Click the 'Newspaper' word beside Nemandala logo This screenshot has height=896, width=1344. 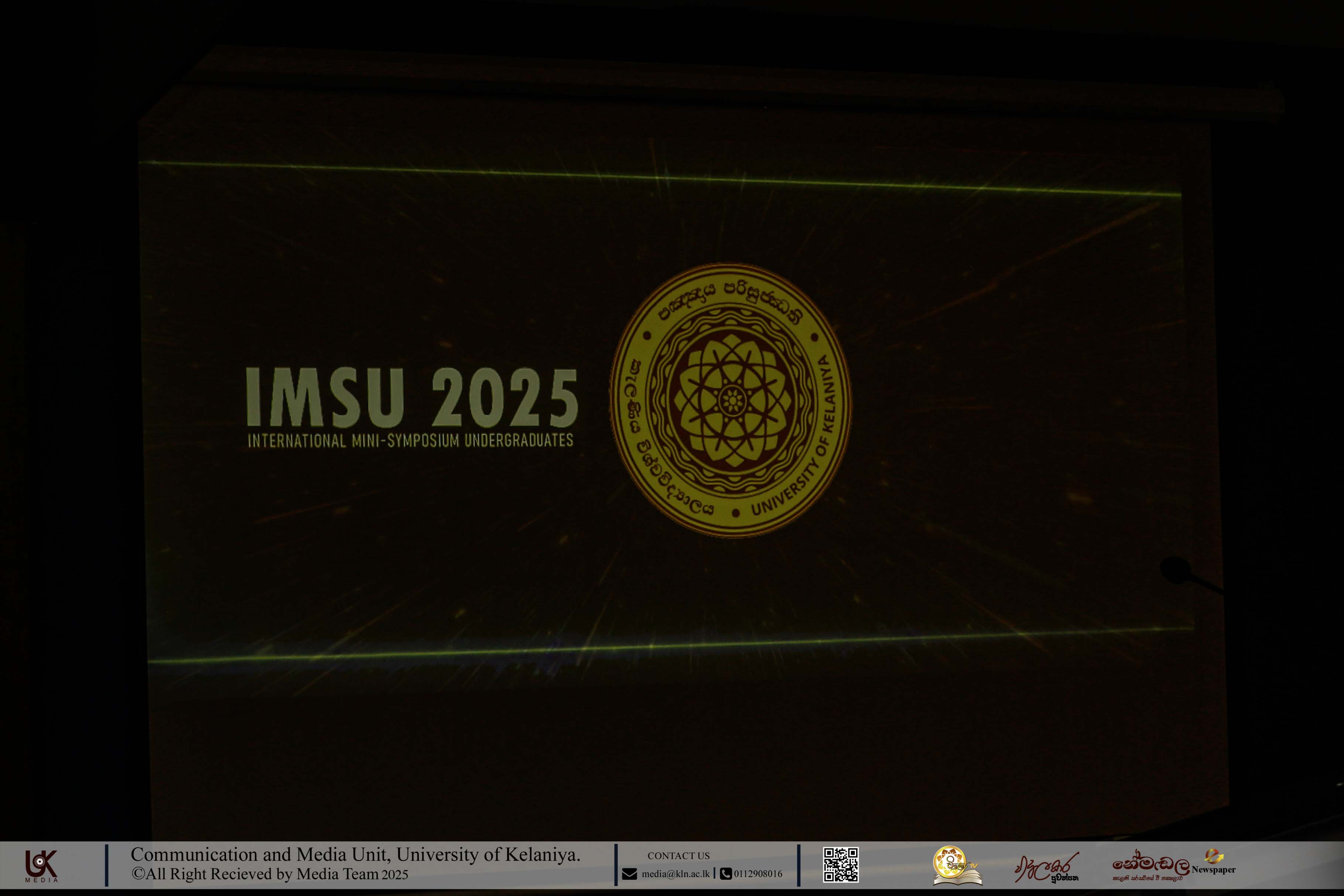(1214, 870)
